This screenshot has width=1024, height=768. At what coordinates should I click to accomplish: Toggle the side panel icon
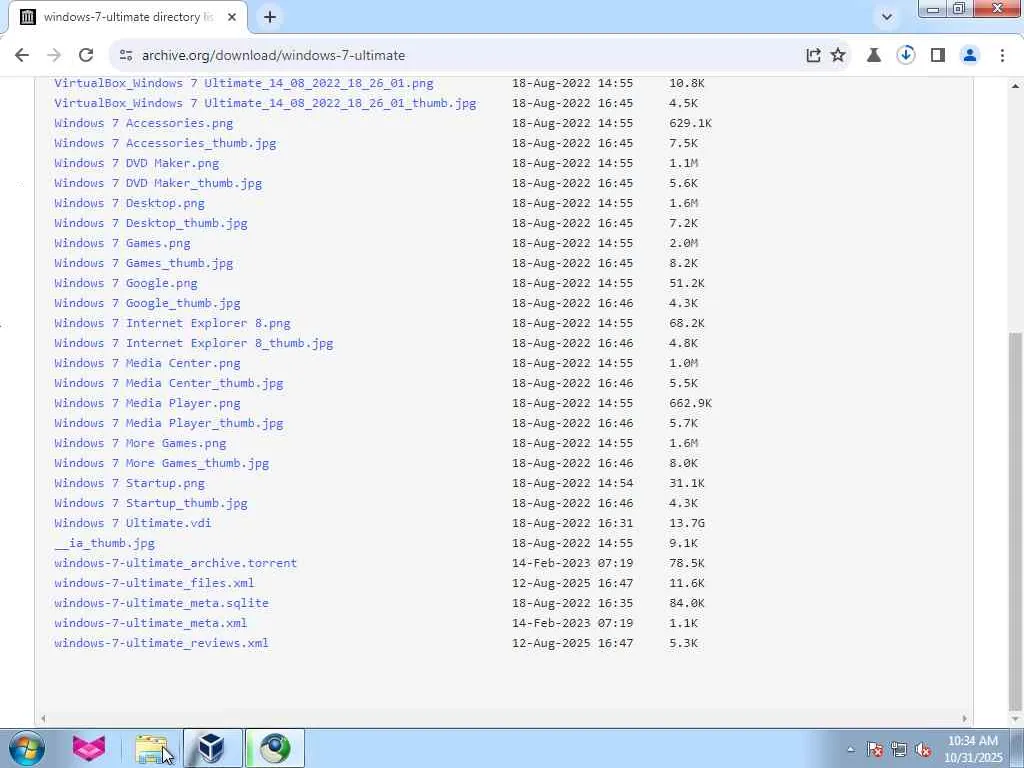click(x=938, y=56)
